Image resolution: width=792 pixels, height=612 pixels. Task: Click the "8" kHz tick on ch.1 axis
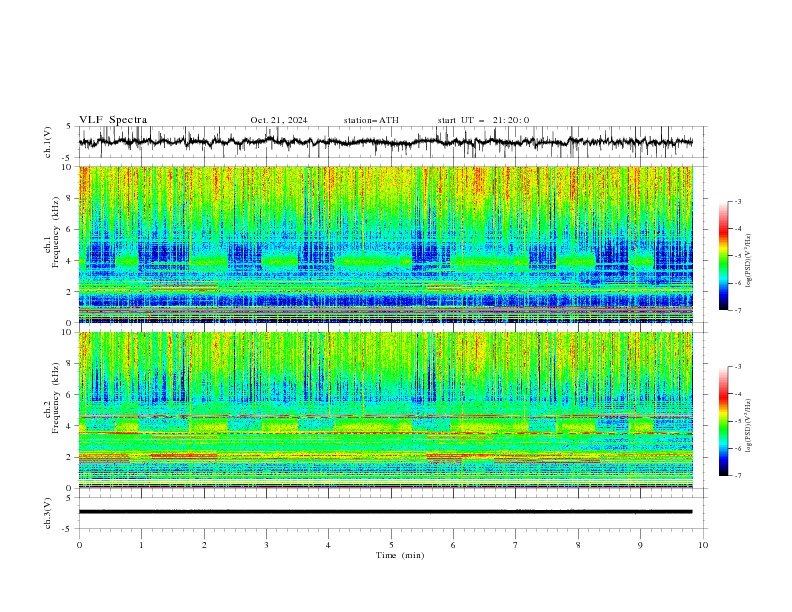(x=70, y=198)
